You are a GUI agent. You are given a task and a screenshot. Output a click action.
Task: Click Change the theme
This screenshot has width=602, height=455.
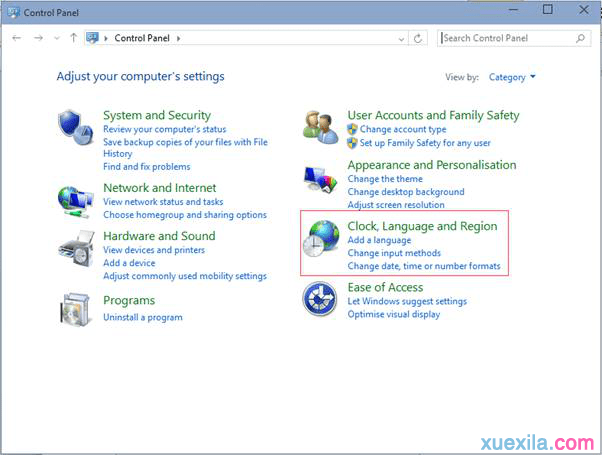point(385,179)
